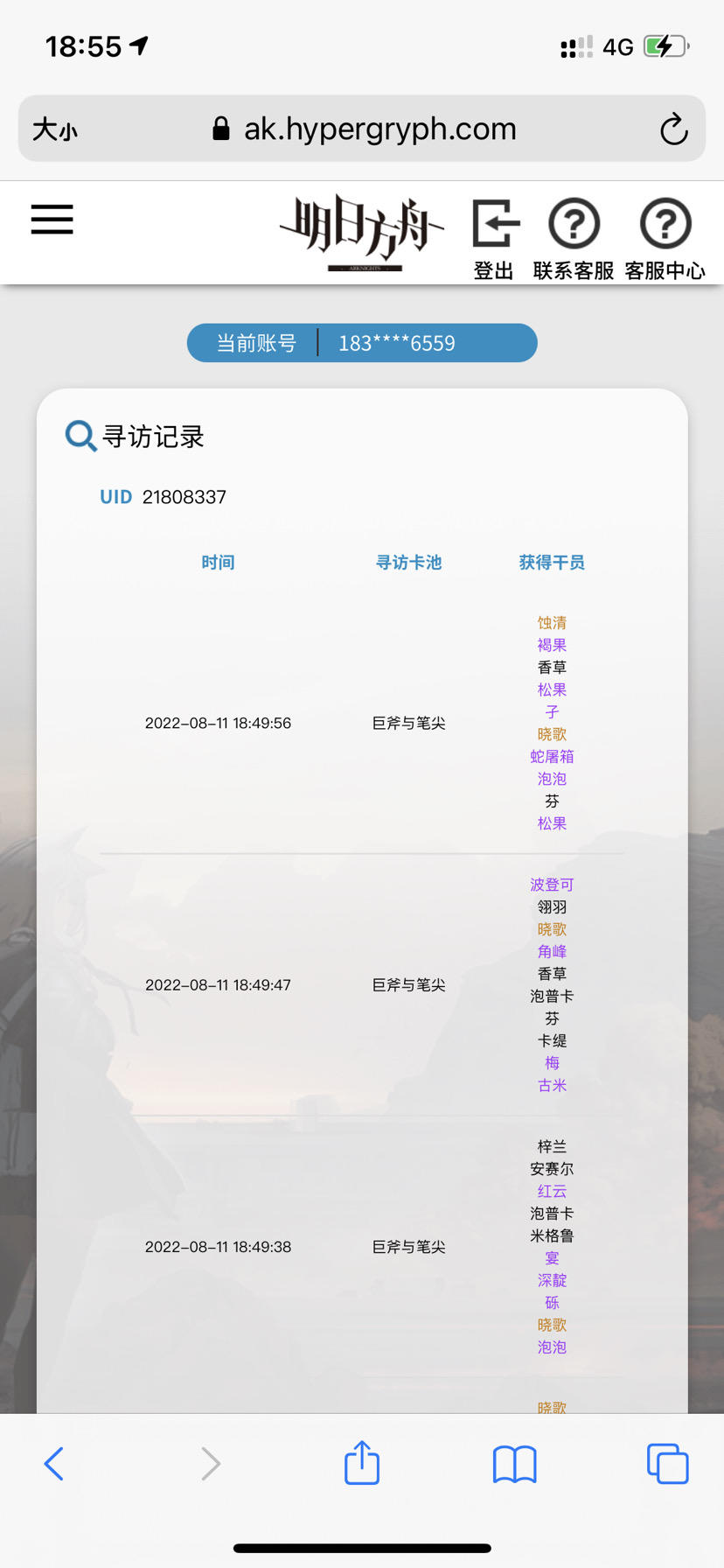Tap the battery charging icon
Viewport: 724px width, 1568px height.
click(x=666, y=46)
